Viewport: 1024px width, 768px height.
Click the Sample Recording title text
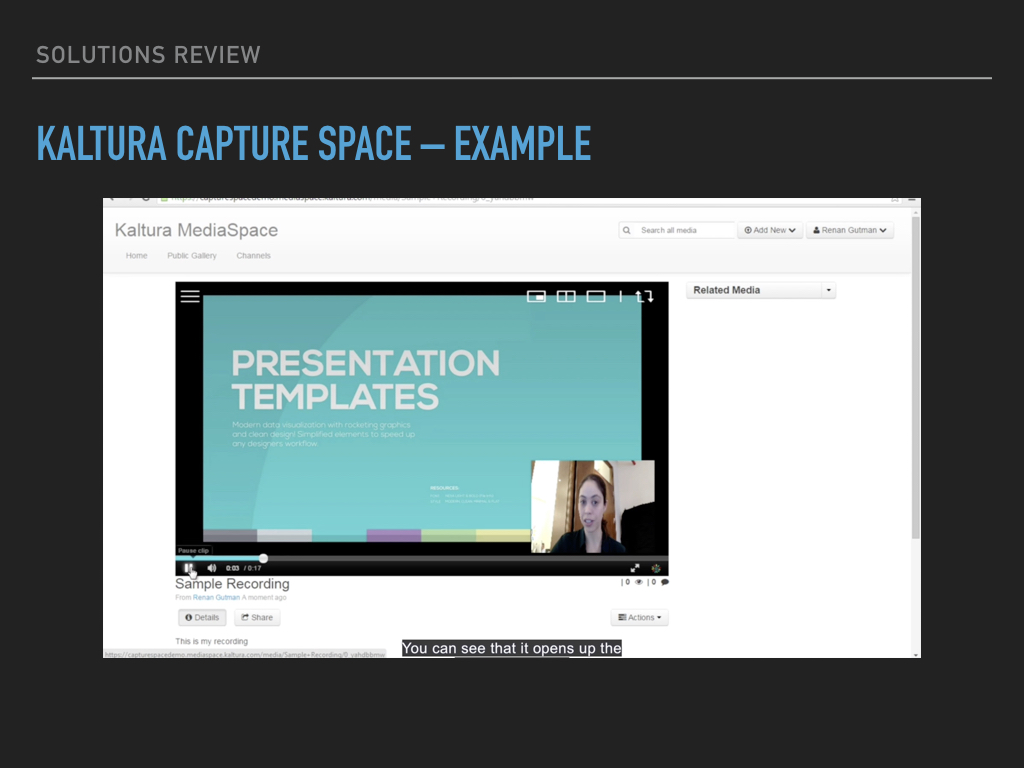tap(232, 584)
